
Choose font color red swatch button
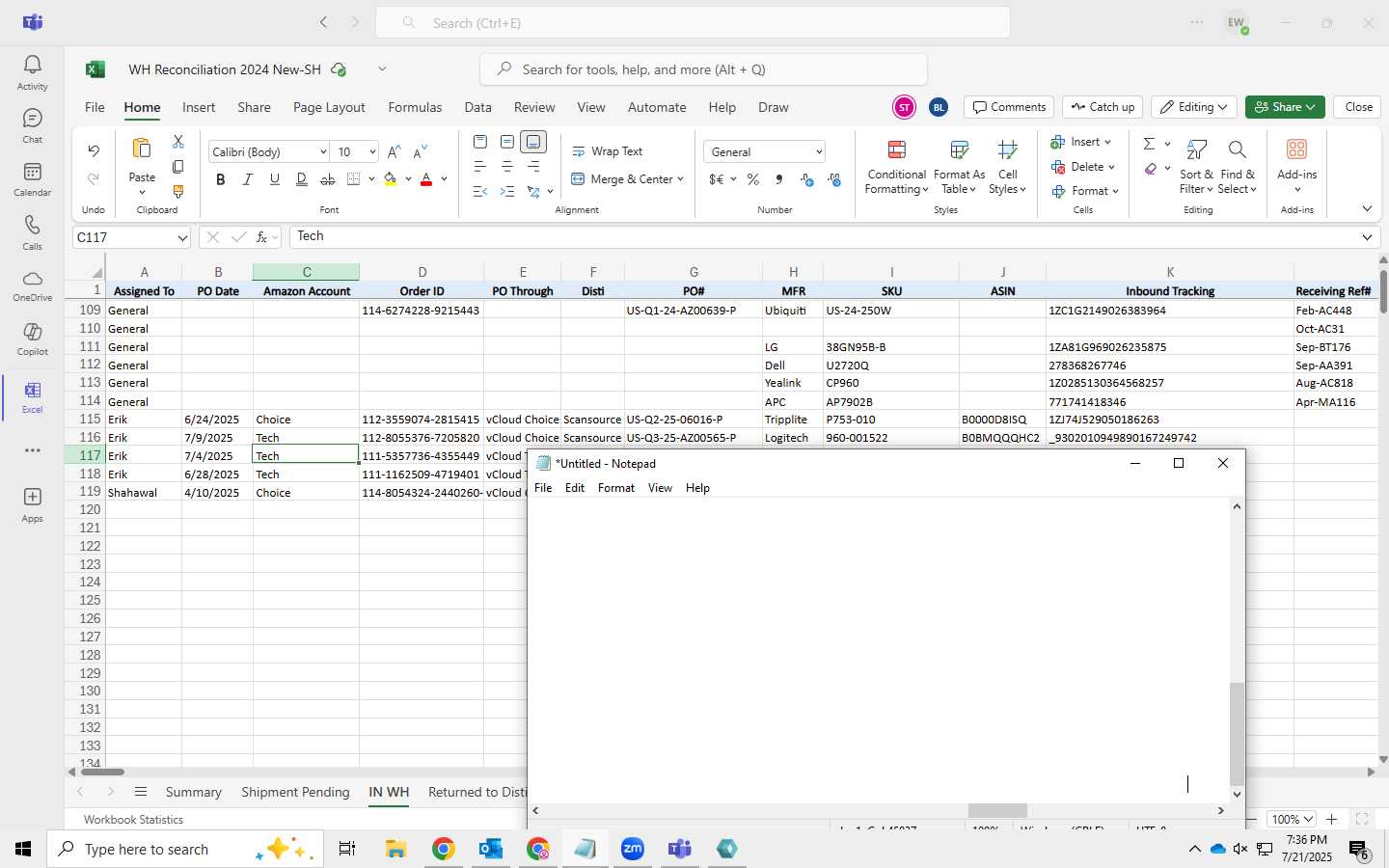426,179
